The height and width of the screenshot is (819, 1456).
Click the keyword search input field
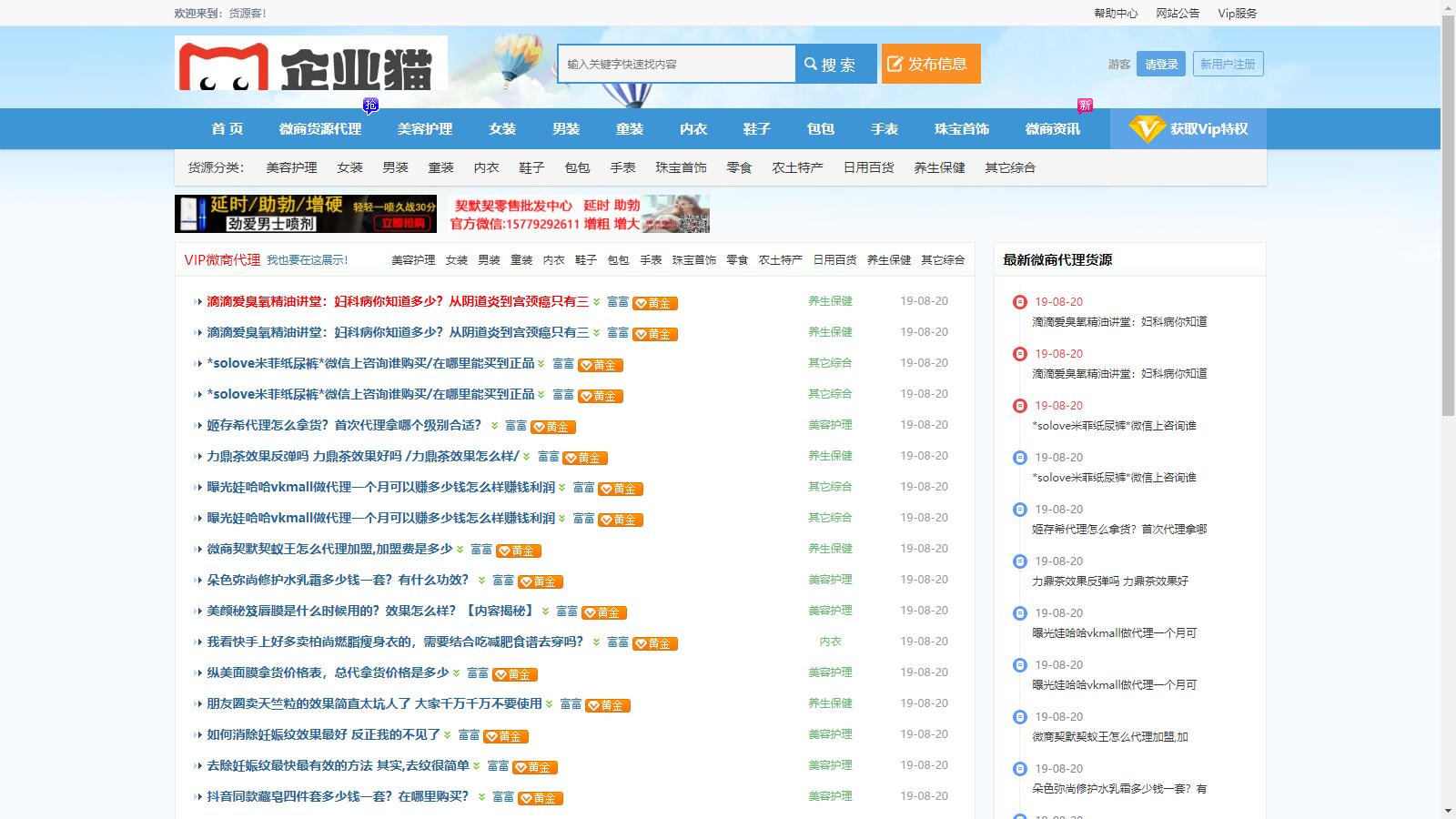676,64
